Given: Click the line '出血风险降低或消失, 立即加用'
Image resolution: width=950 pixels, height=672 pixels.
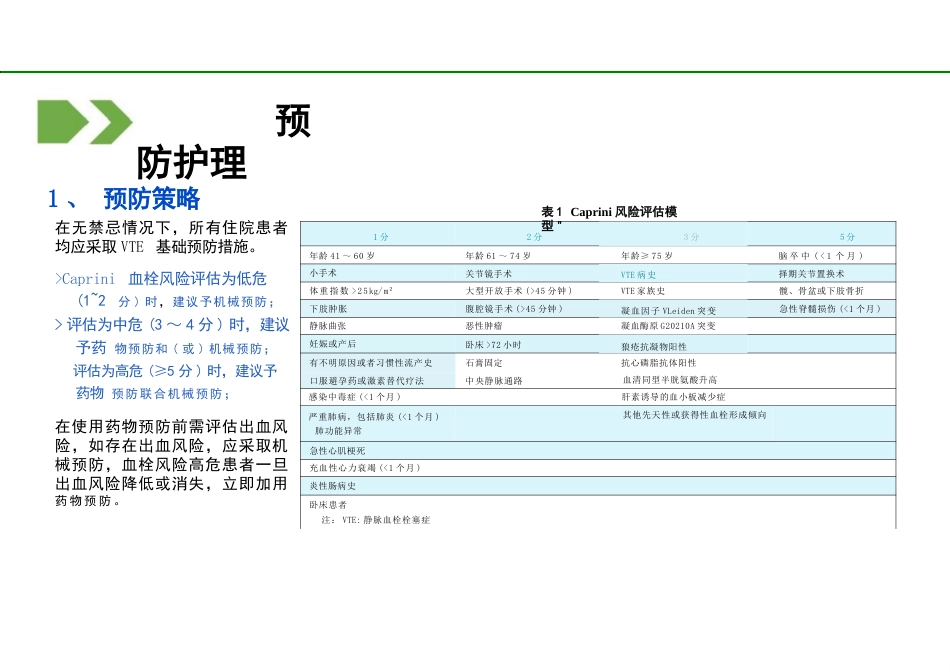Looking at the screenshot, I should 171,484.
